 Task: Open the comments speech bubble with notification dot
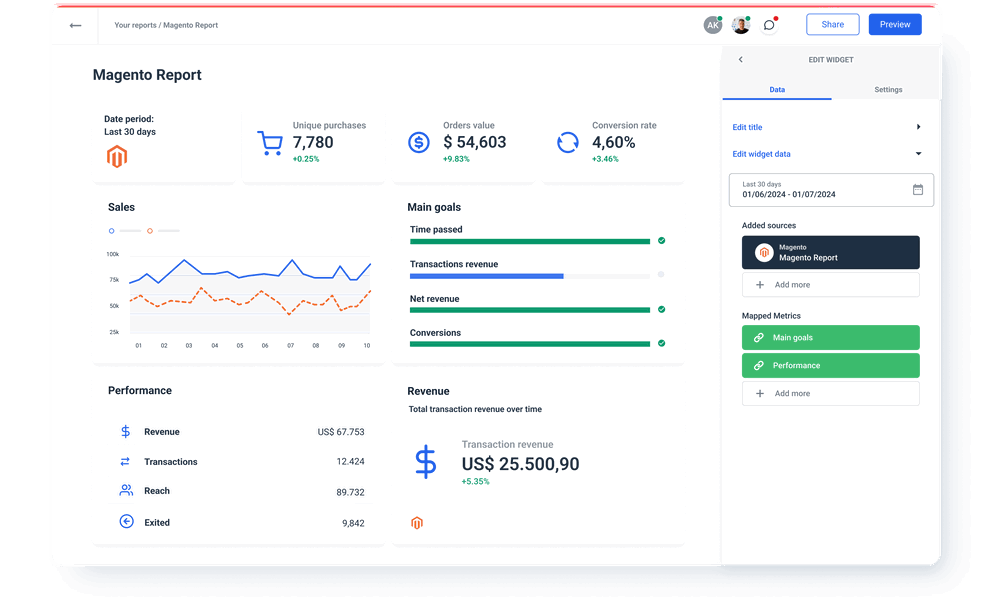coord(769,24)
